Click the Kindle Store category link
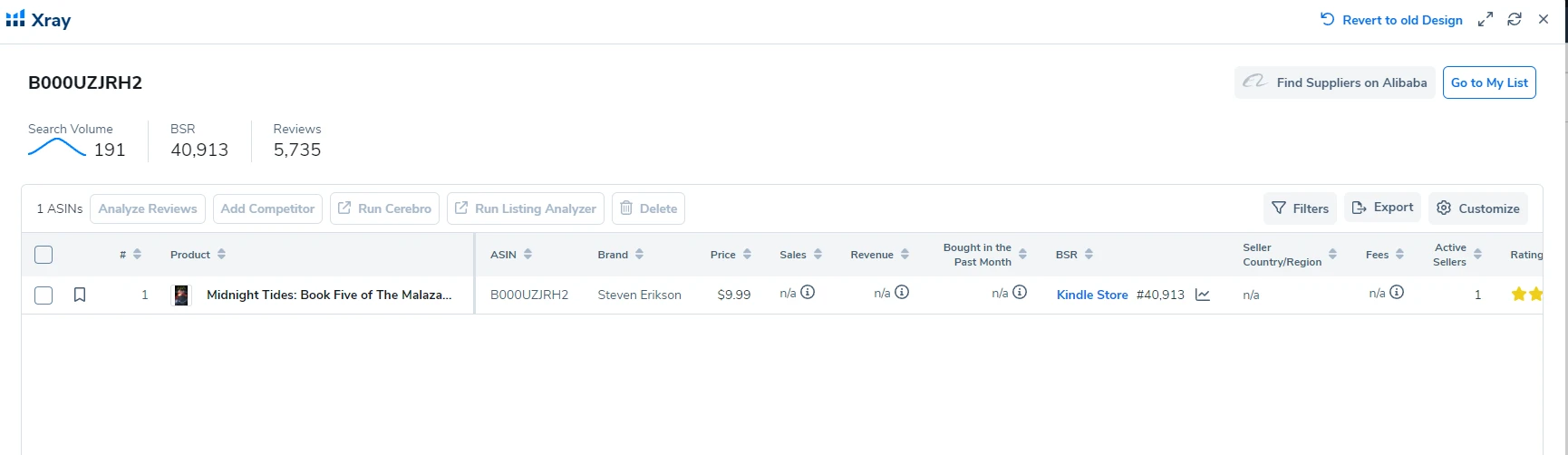 pyautogui.click(x=1092, y=295)
